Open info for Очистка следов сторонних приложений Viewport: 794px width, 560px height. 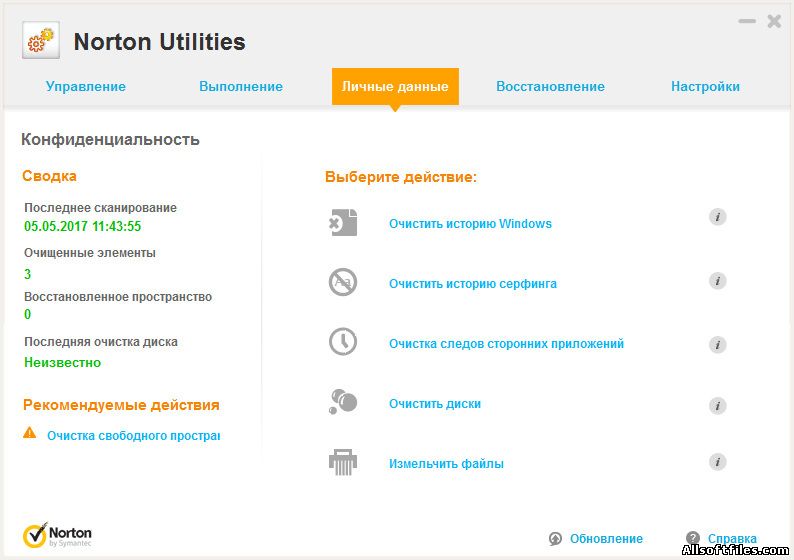point(717,345)
